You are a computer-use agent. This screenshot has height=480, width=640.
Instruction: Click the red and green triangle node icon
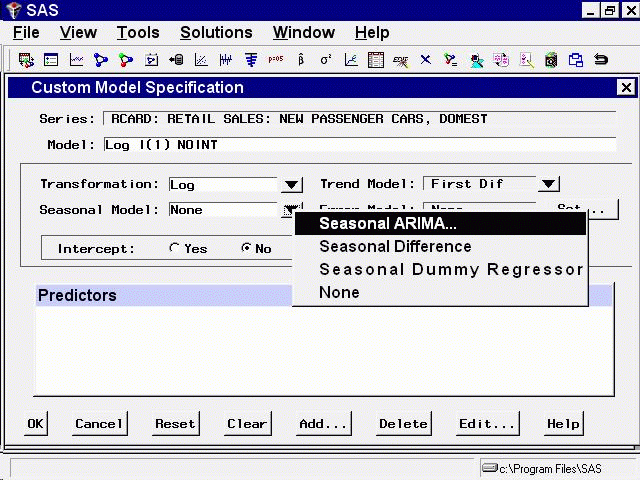[126, 60]
